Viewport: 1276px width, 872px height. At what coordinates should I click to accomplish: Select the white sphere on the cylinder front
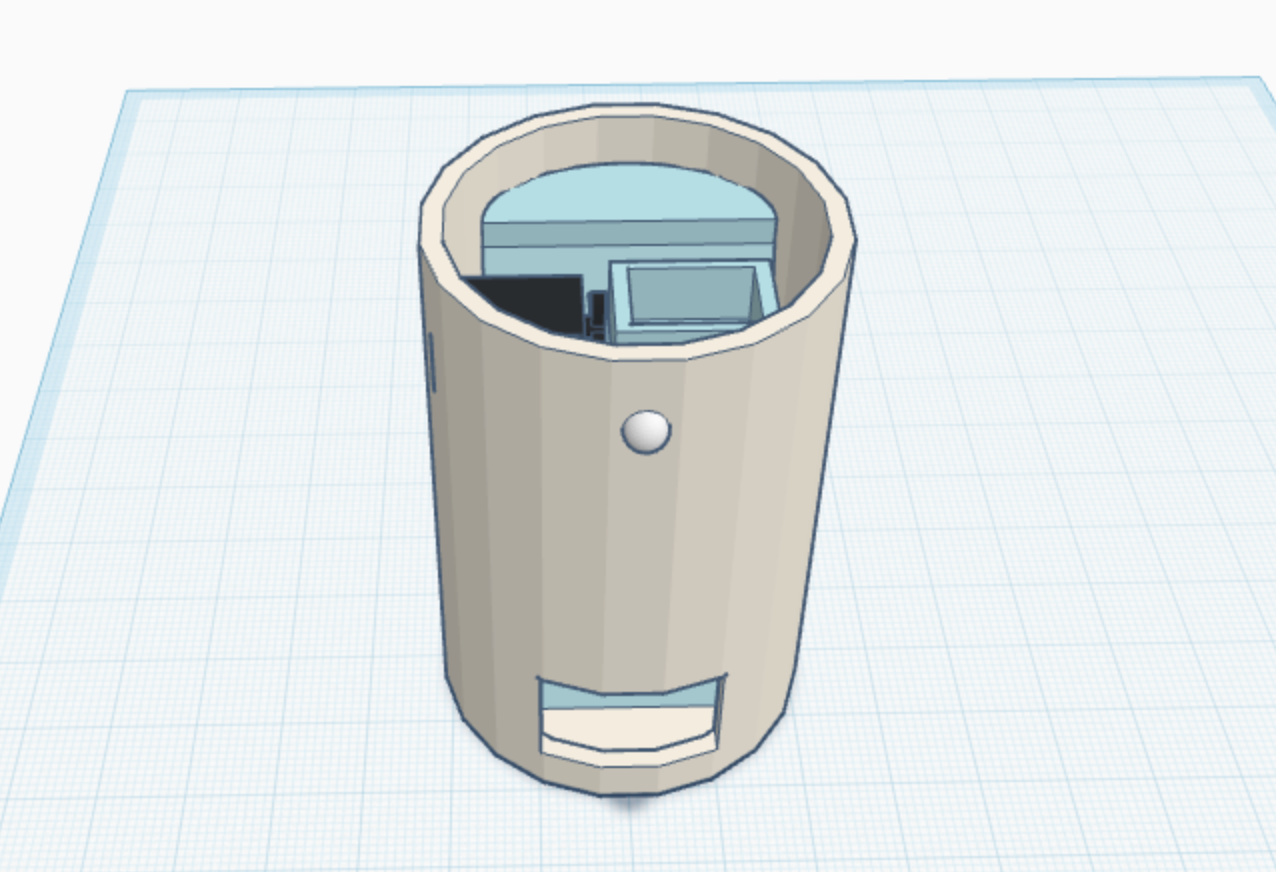tap(646, 431)
